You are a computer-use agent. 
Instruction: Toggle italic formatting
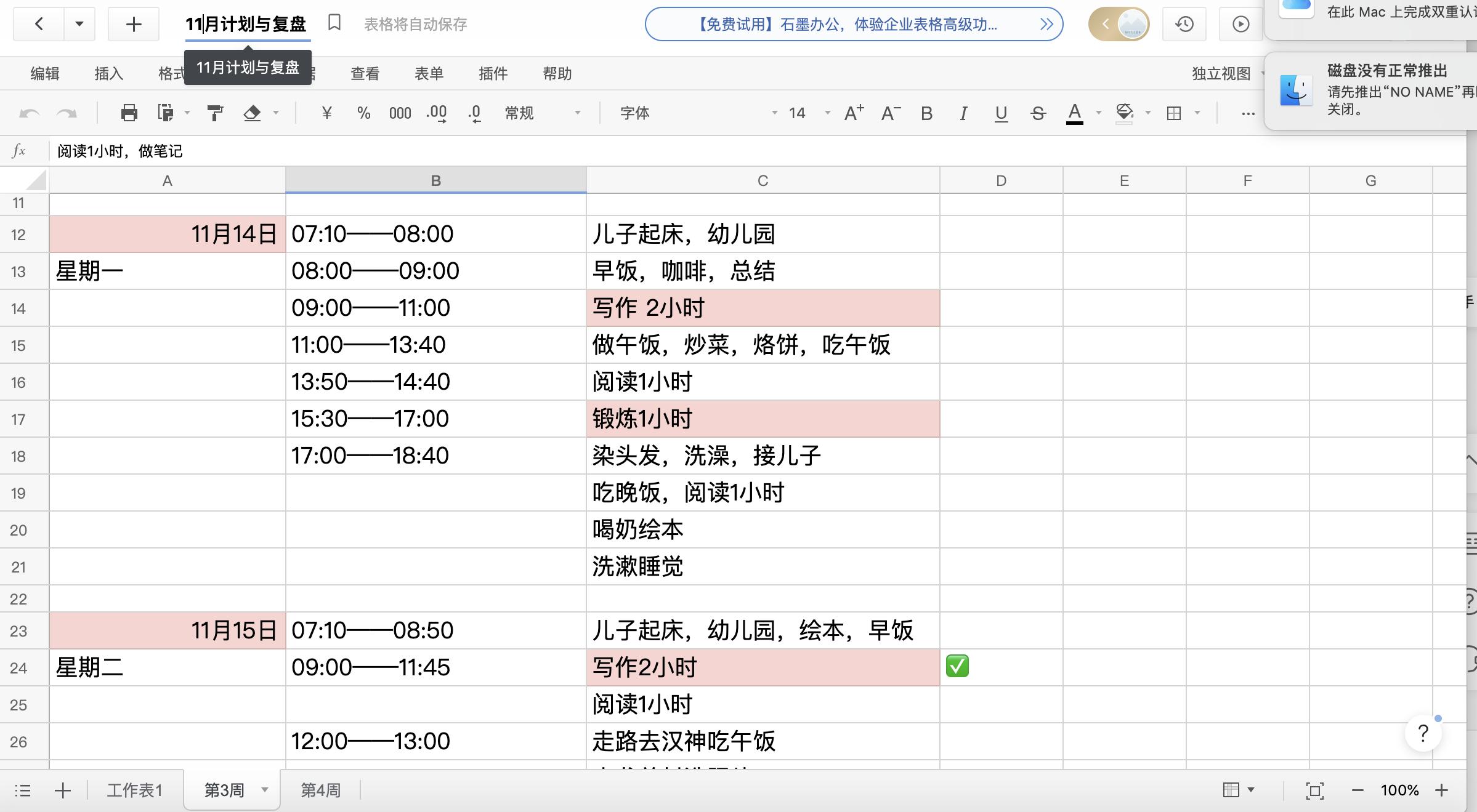tap(963, 113)
